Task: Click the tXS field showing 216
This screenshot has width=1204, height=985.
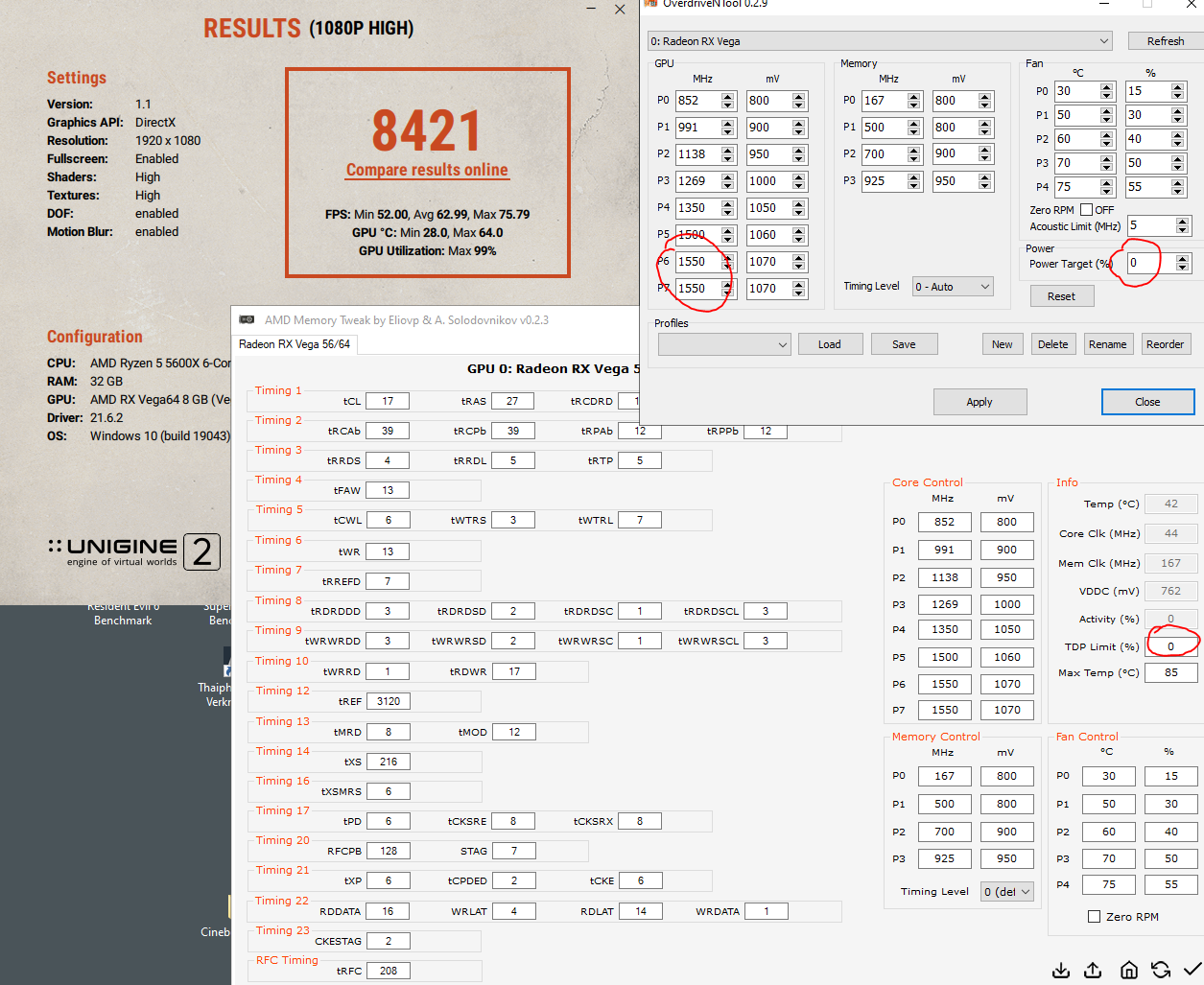Action: pyautogui.click(x=388, y=762)
